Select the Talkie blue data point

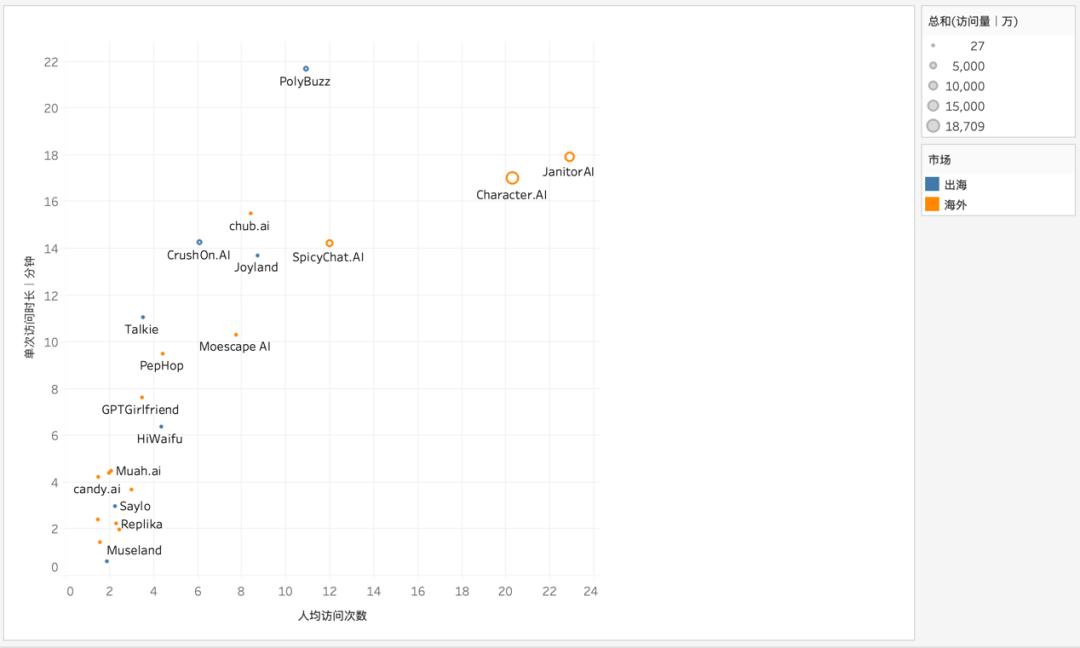click(x=143, y=317)
